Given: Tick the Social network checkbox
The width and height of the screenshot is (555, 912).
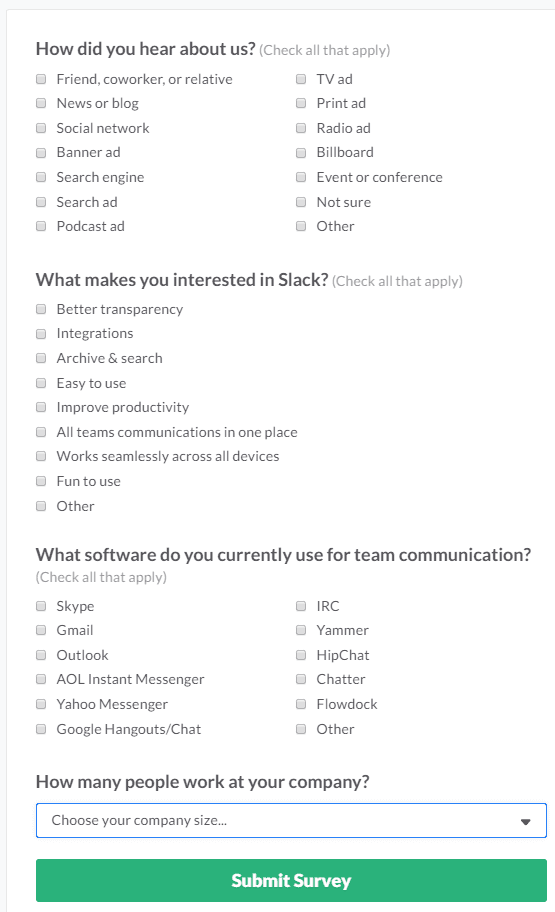Looking at the screenshot, I should coord(41,128).
